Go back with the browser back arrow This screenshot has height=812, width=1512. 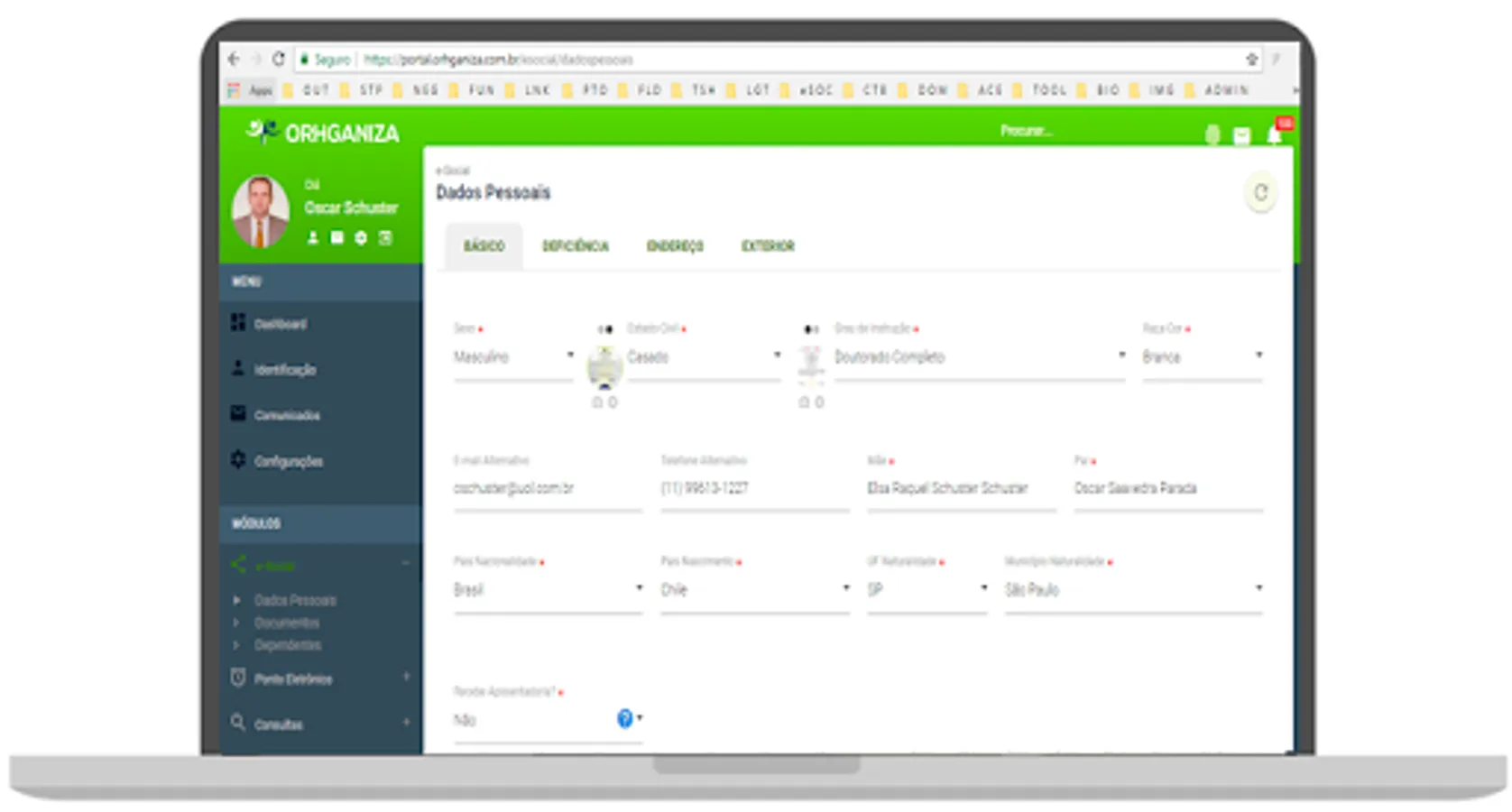[x=235, y=60]
